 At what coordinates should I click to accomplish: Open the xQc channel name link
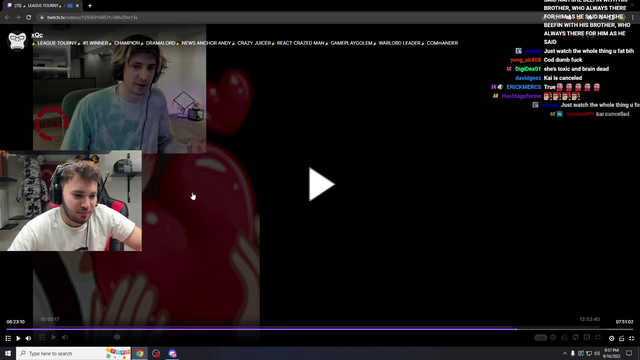pyautogui.click(x=37, y=35)
